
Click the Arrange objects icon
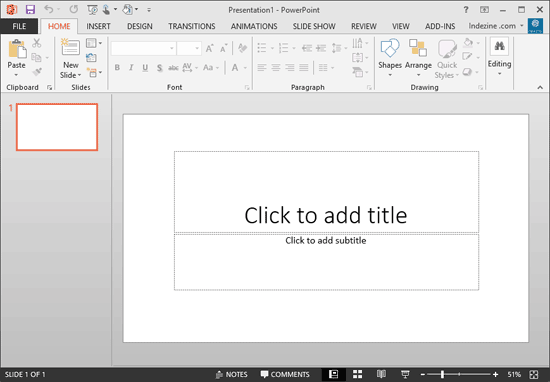(x=418, y=48)
